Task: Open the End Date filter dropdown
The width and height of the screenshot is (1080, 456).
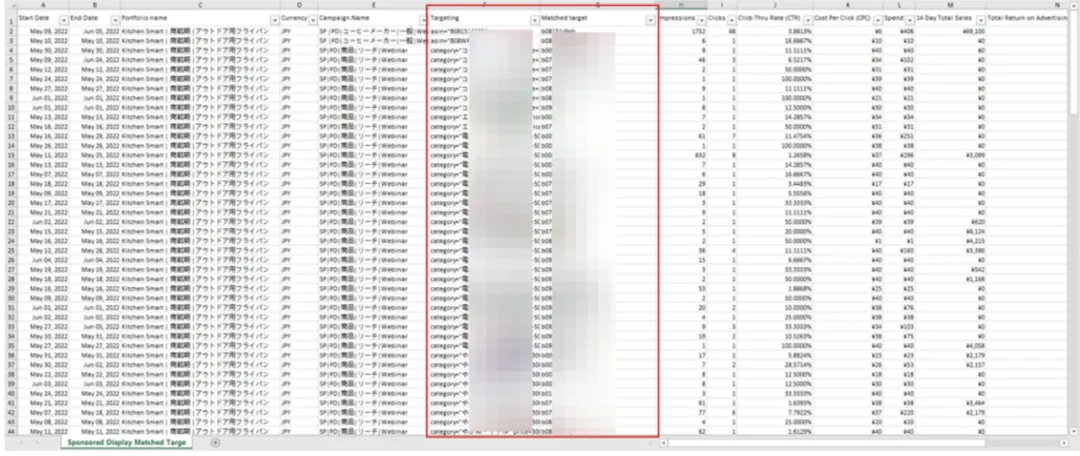Action: pyautogui.click(x=113, y=19)
